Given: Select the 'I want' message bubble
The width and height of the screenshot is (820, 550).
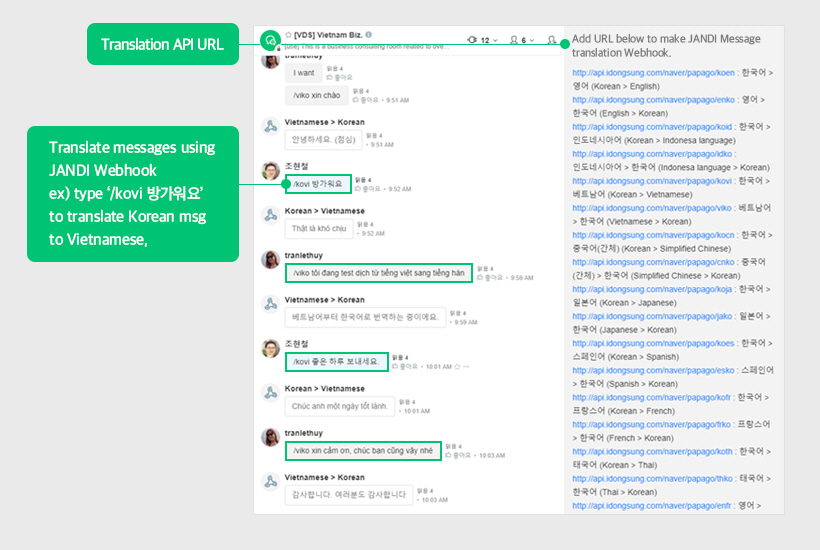Looking at the screenshot, I should point(303,73).
